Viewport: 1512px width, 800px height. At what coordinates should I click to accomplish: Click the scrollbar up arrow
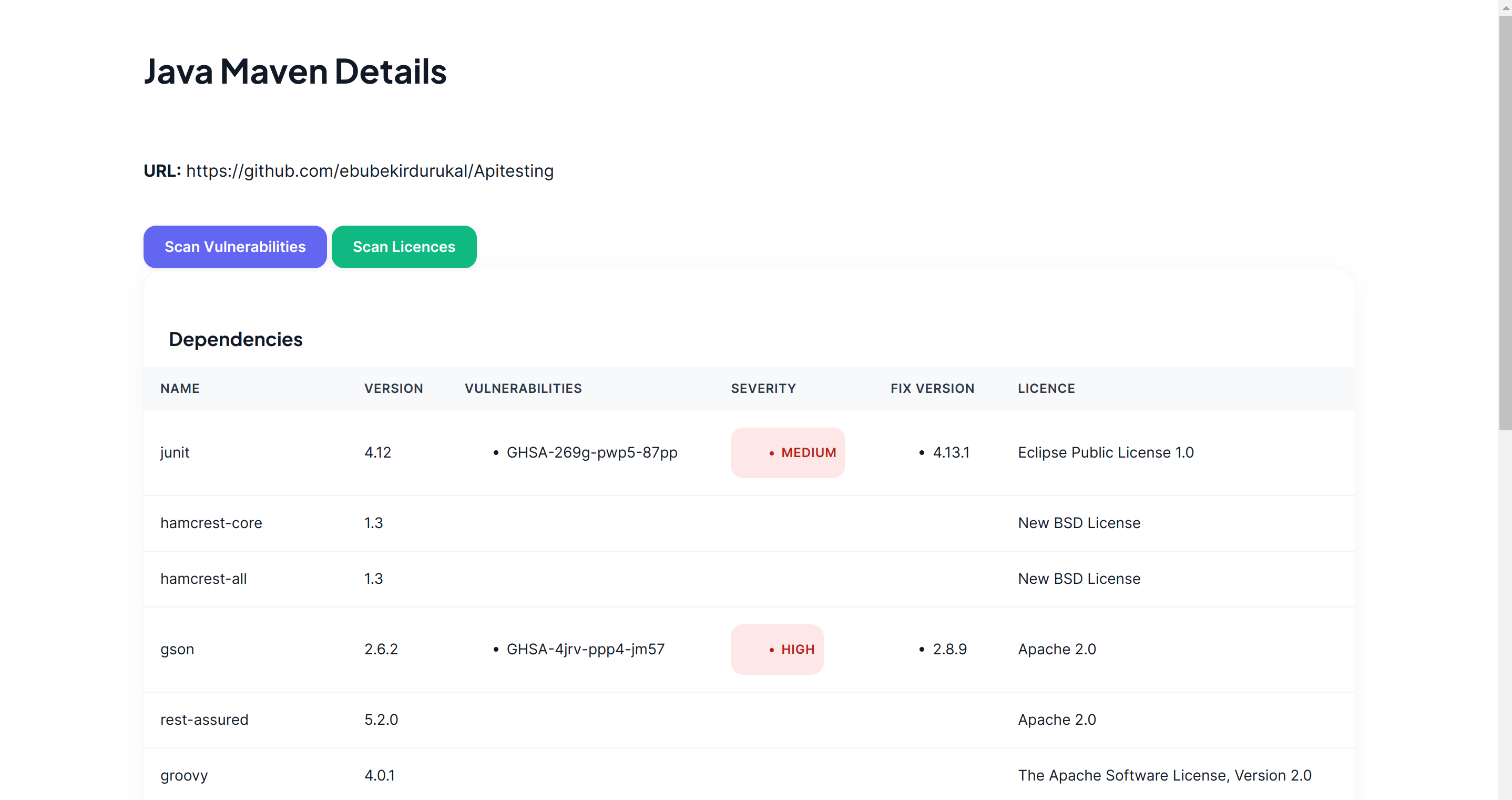tap(1505, 8)
